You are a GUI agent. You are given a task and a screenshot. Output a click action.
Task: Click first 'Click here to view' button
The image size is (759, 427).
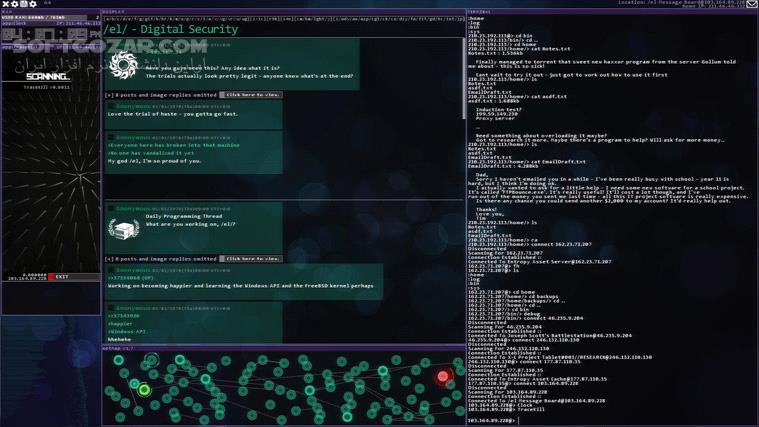(x=251, y=95)
